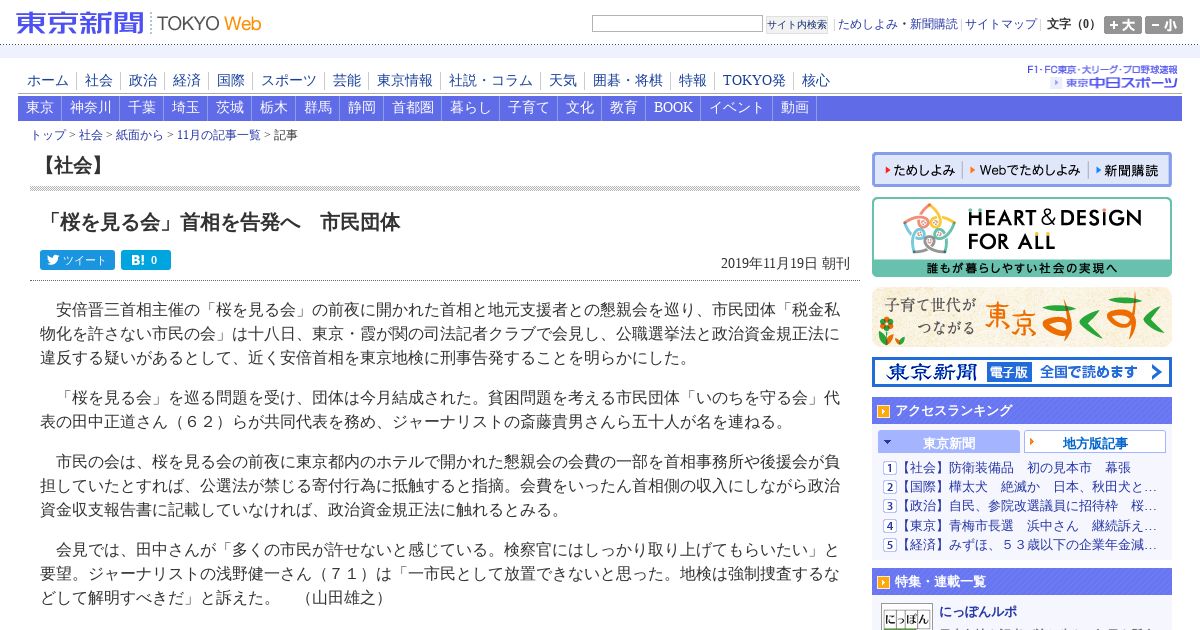Open ranking 3 自民、参院改選議員に招待枠 article
The height and width of the screenshot is (630, 1200).
click(x=1028, y=506)
